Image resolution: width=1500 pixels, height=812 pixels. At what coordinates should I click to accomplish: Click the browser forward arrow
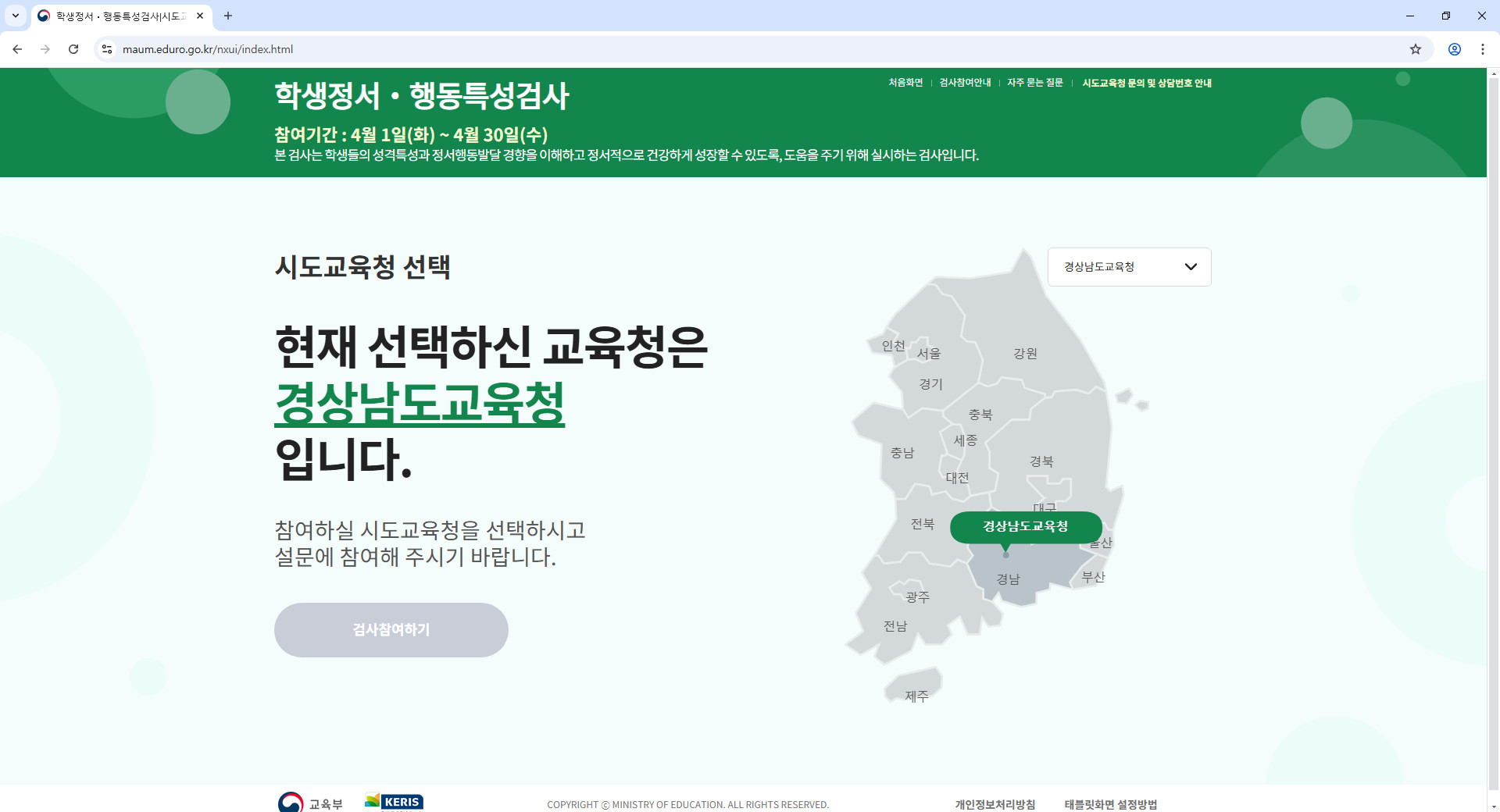click(x=45, y=49)
